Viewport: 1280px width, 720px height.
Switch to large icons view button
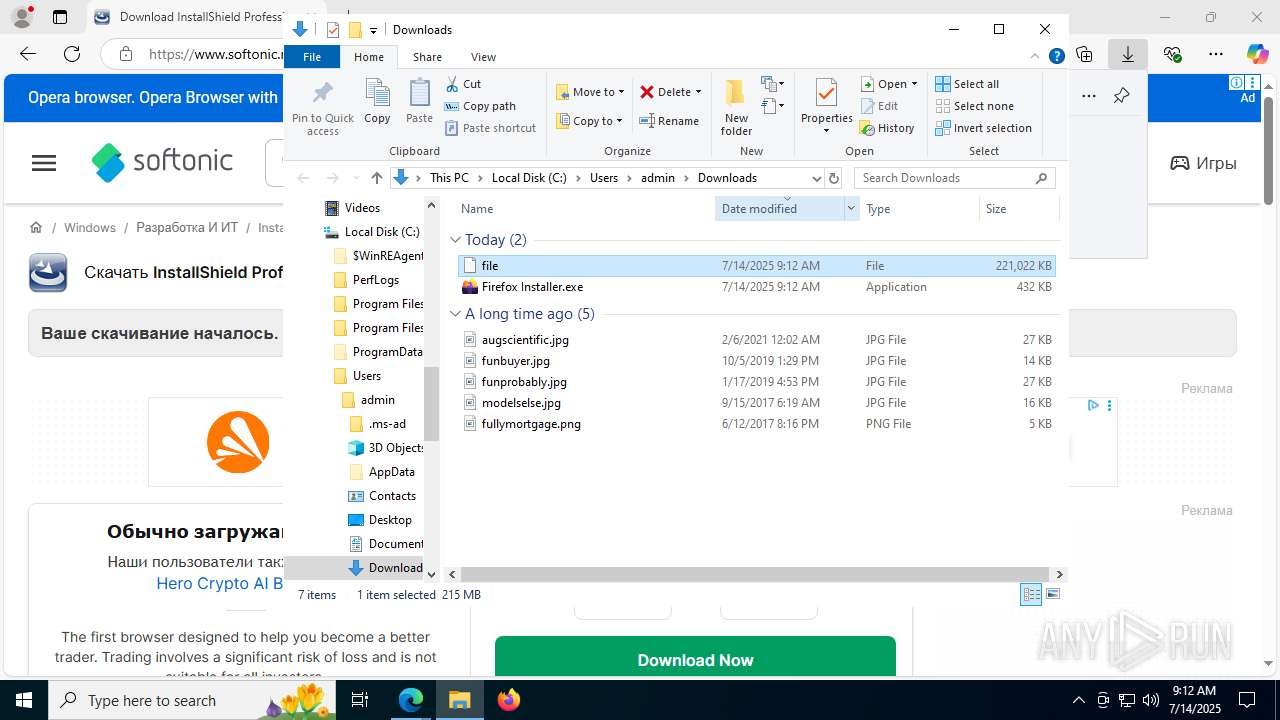tap(1052, 594)
